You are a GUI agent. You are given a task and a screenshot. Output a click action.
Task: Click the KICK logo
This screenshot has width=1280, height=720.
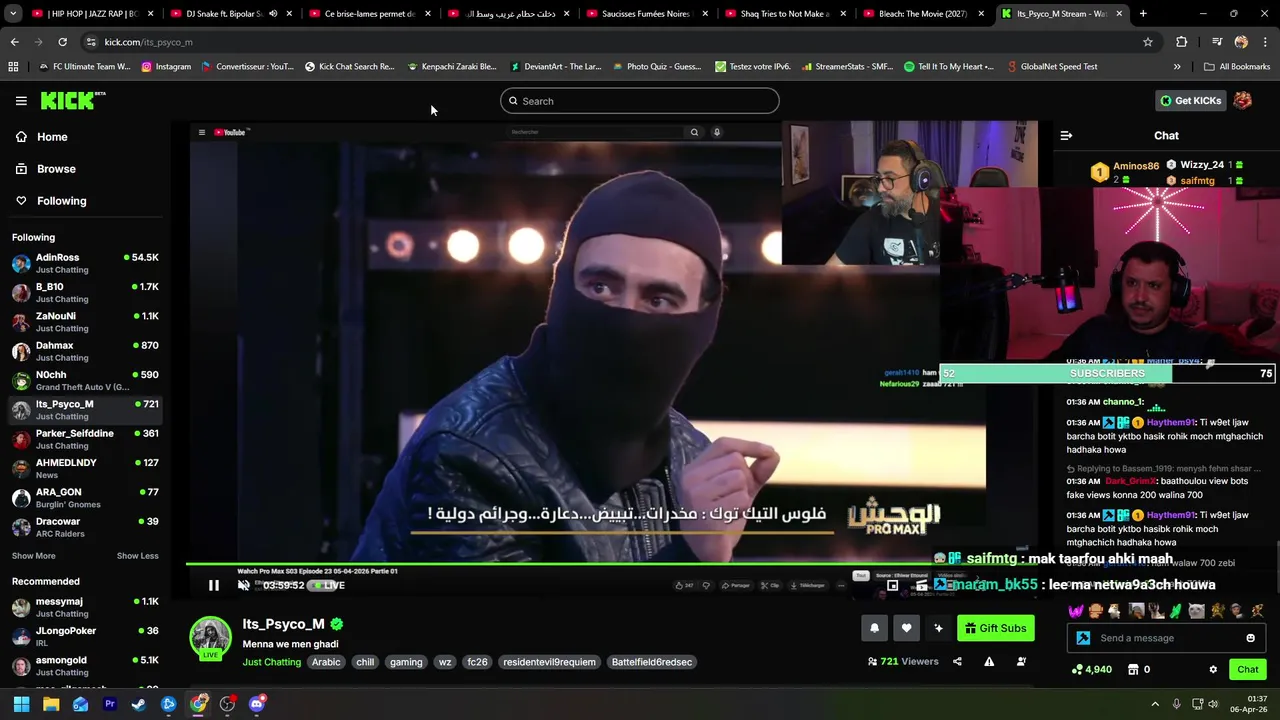(72, 100)
